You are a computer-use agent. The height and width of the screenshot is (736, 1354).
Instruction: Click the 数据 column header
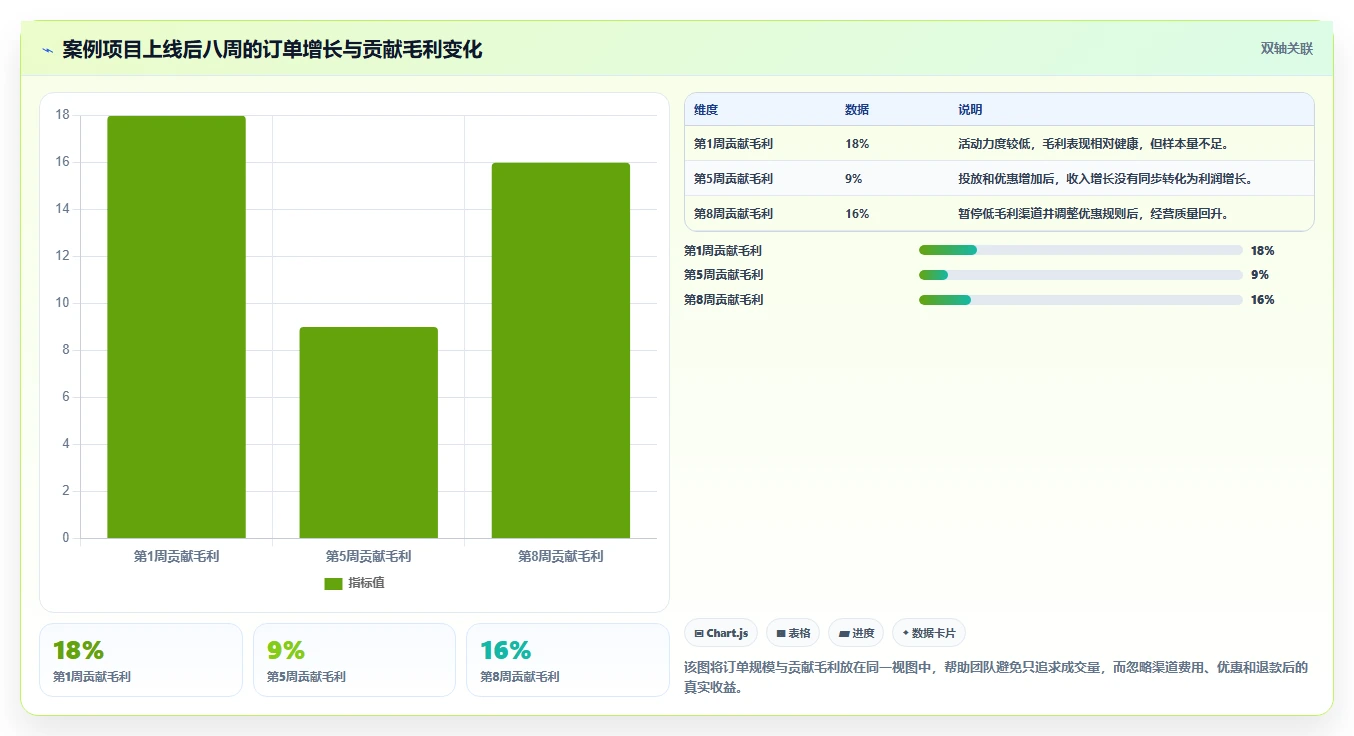(x=857, y=110)
